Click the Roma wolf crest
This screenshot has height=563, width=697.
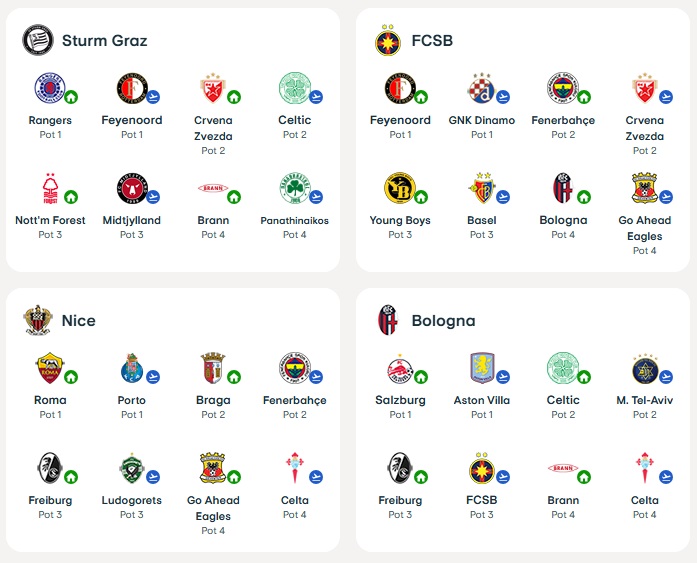pyautogui.click(x=48, y=367)
